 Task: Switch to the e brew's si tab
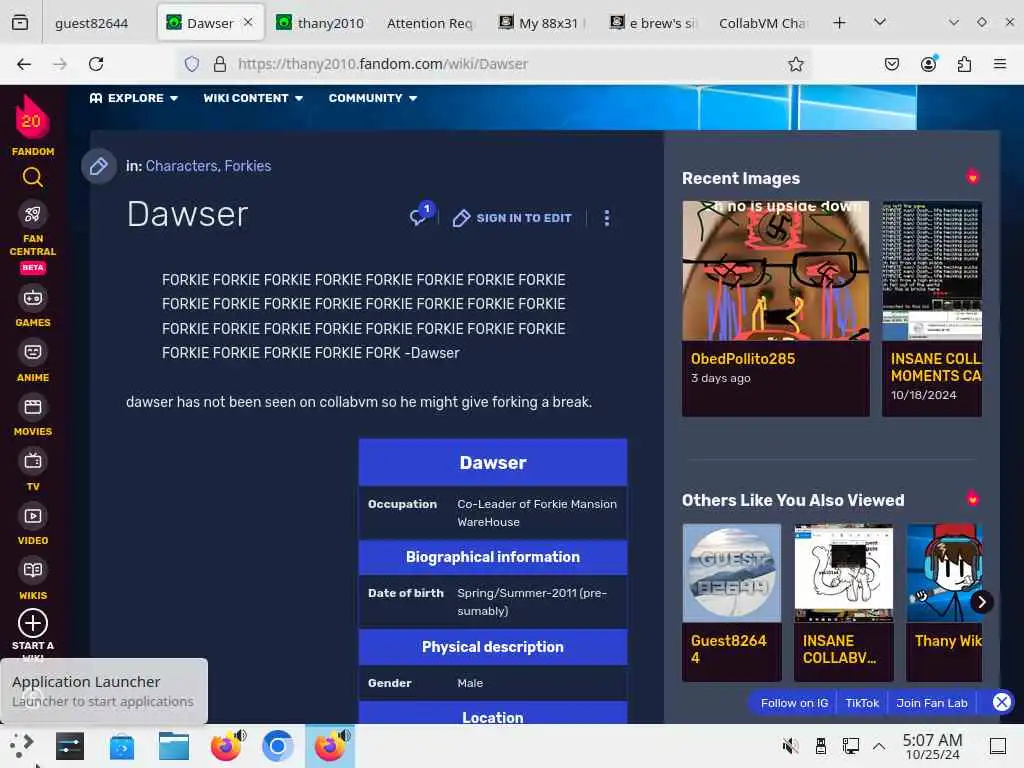[x=653, y=24]
